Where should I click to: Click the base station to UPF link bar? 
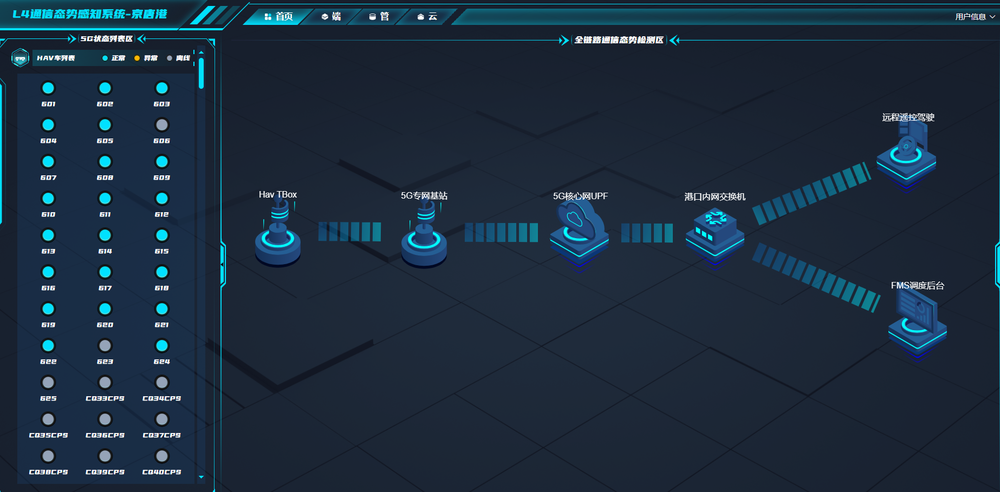501,232
